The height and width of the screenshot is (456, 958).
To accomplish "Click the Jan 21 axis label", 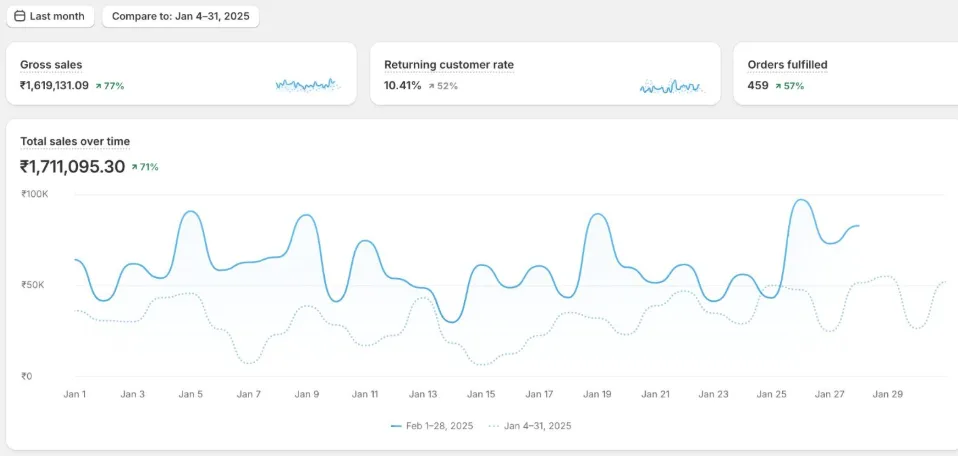I will tap(656, 394).
